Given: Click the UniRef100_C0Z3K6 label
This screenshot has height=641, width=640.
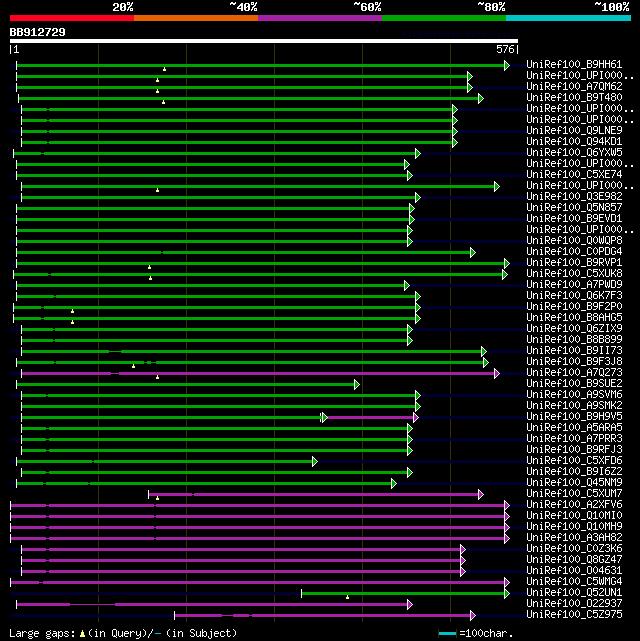Looking at the screenshot, I should click(x=574, y=548).
